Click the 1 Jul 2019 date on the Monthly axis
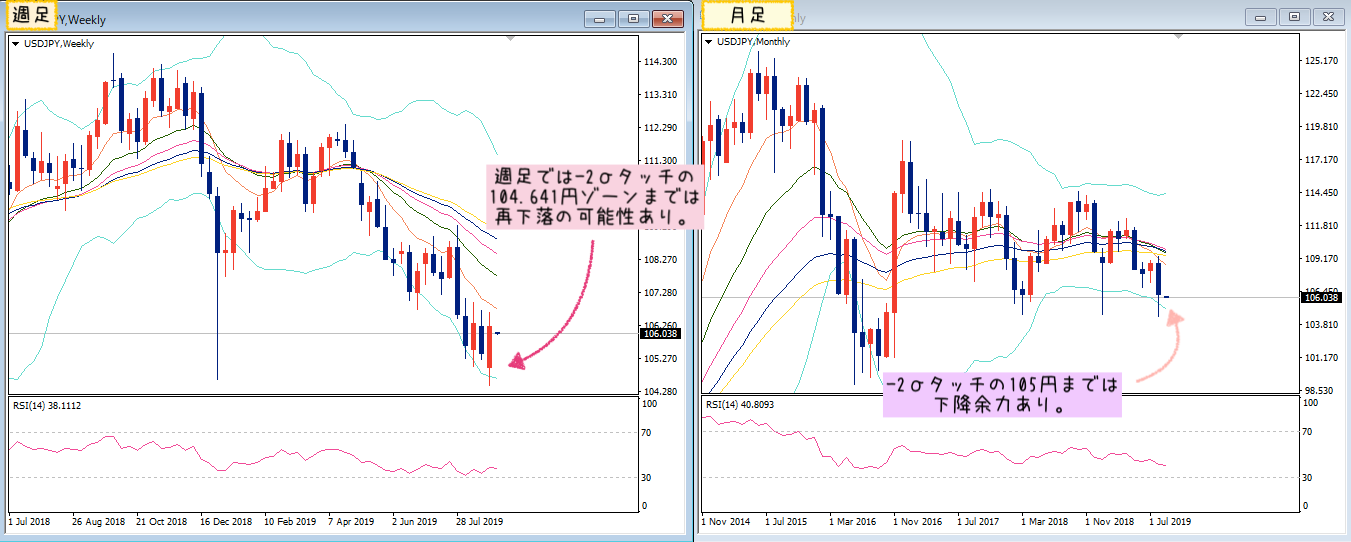 point(1171,522)
